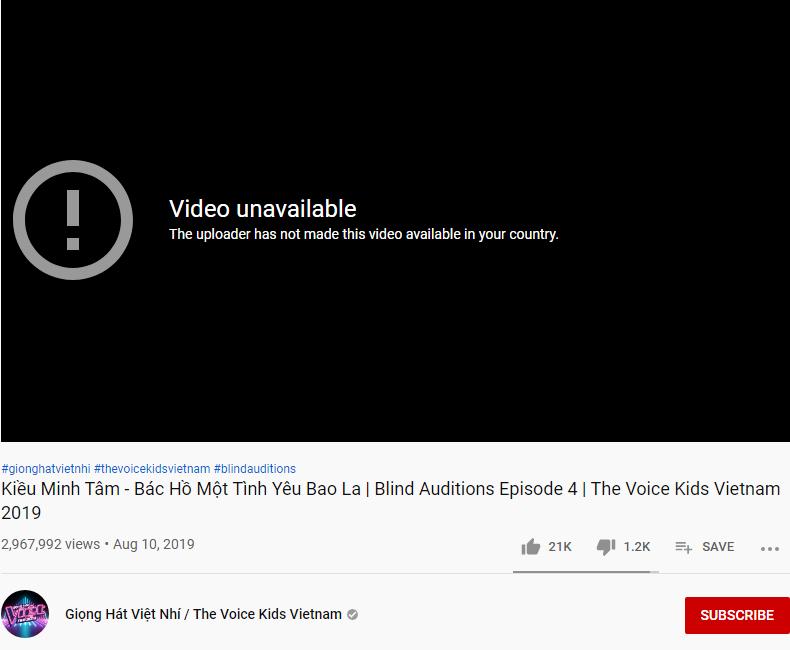The width and height of the screenshot is (790, 650).
Task: Click the thumbs-down dislike icon
Action: 606,547
